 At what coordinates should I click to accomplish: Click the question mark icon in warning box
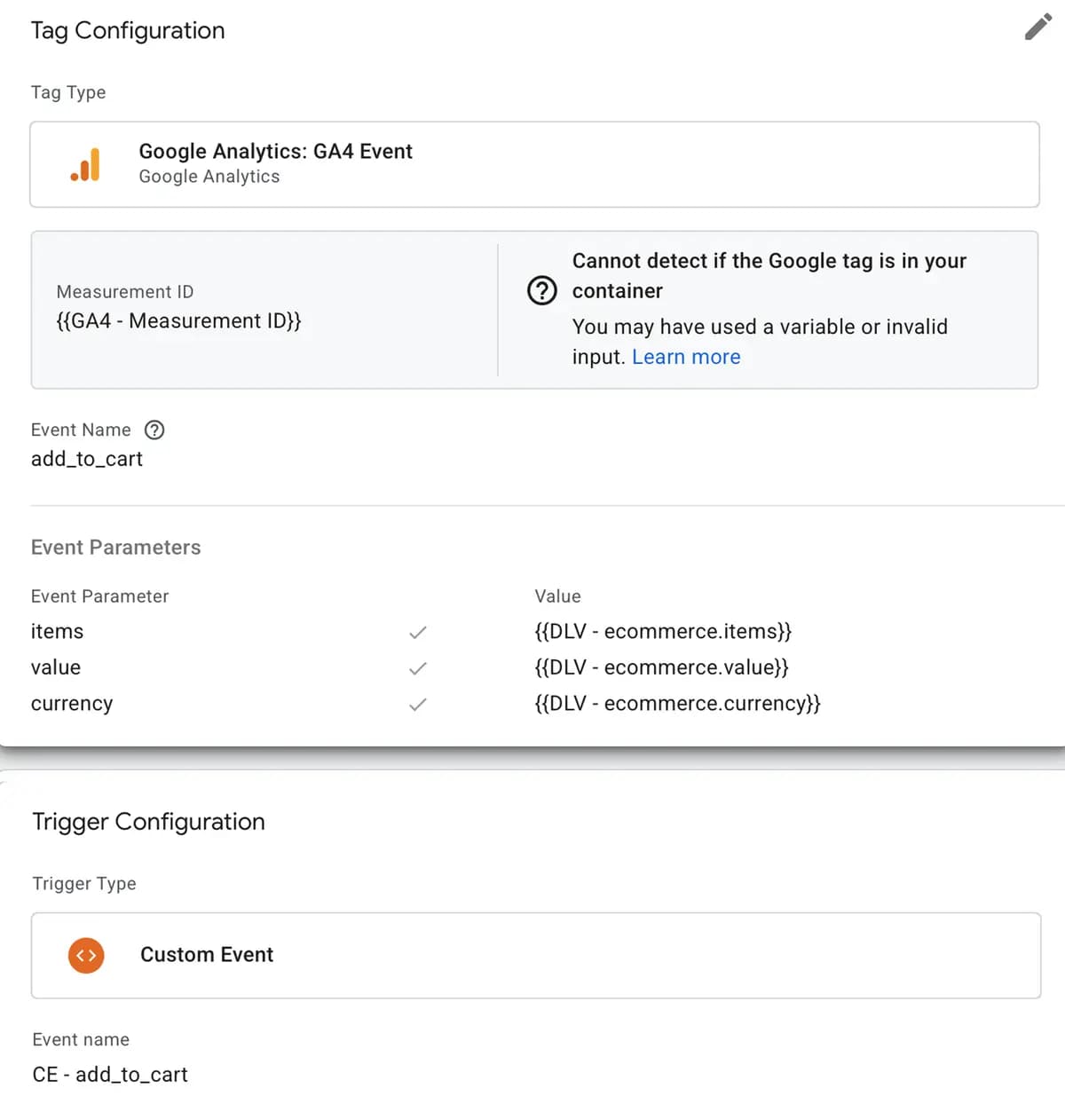(x=541, y=290)
